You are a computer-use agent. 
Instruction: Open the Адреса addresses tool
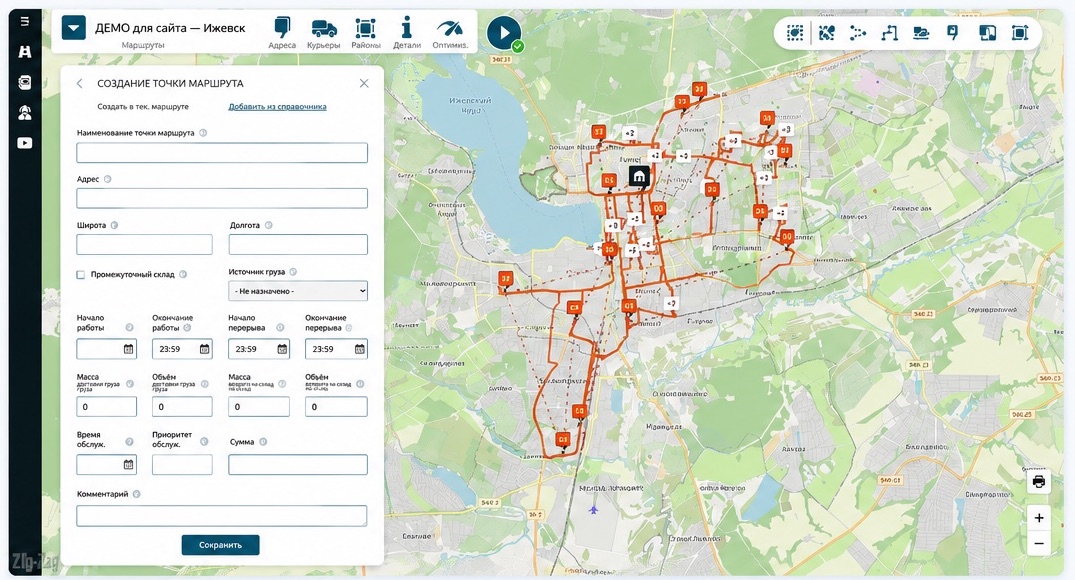pos(282,33)
